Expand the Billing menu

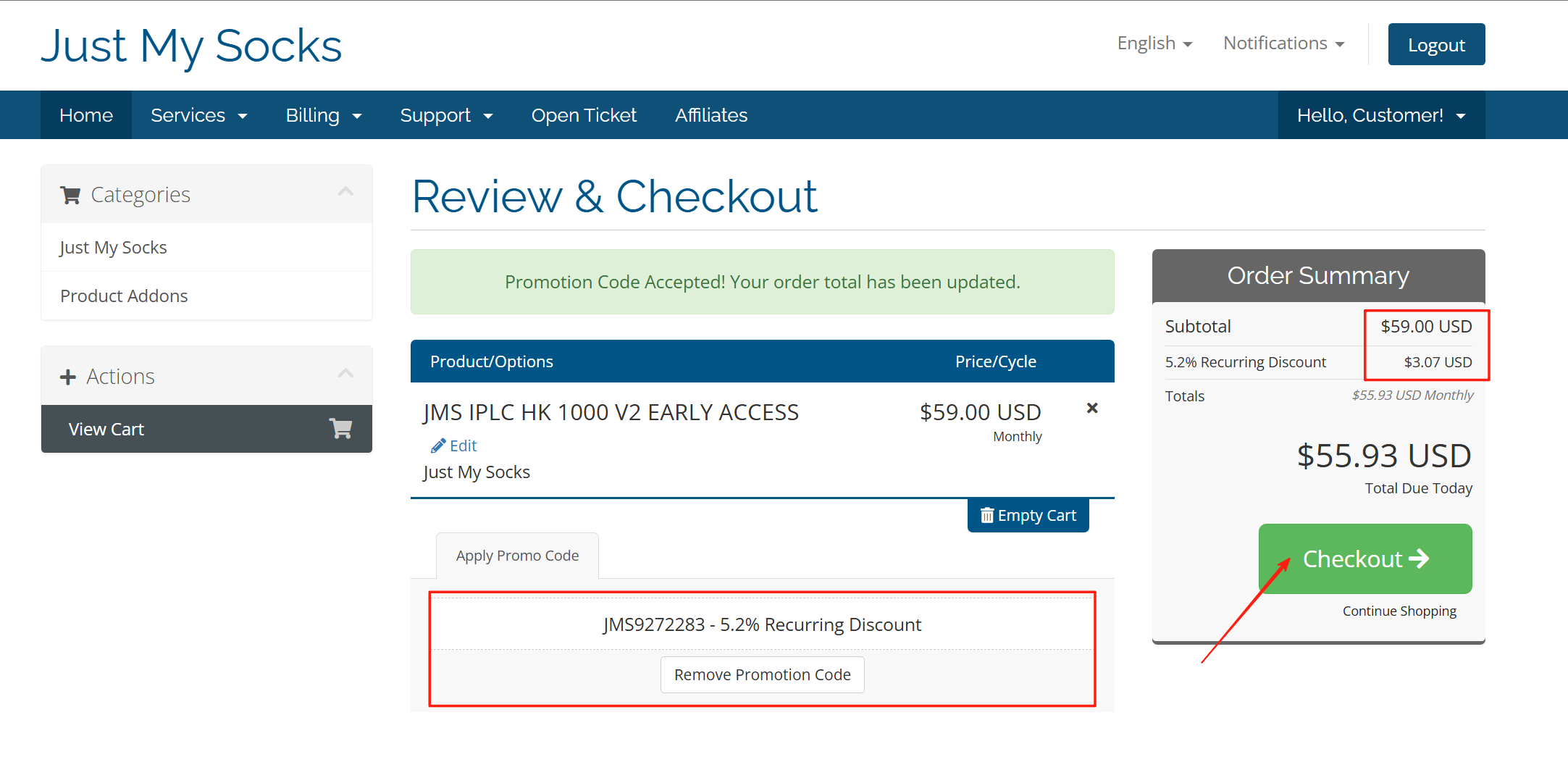[x=324, y=115]
